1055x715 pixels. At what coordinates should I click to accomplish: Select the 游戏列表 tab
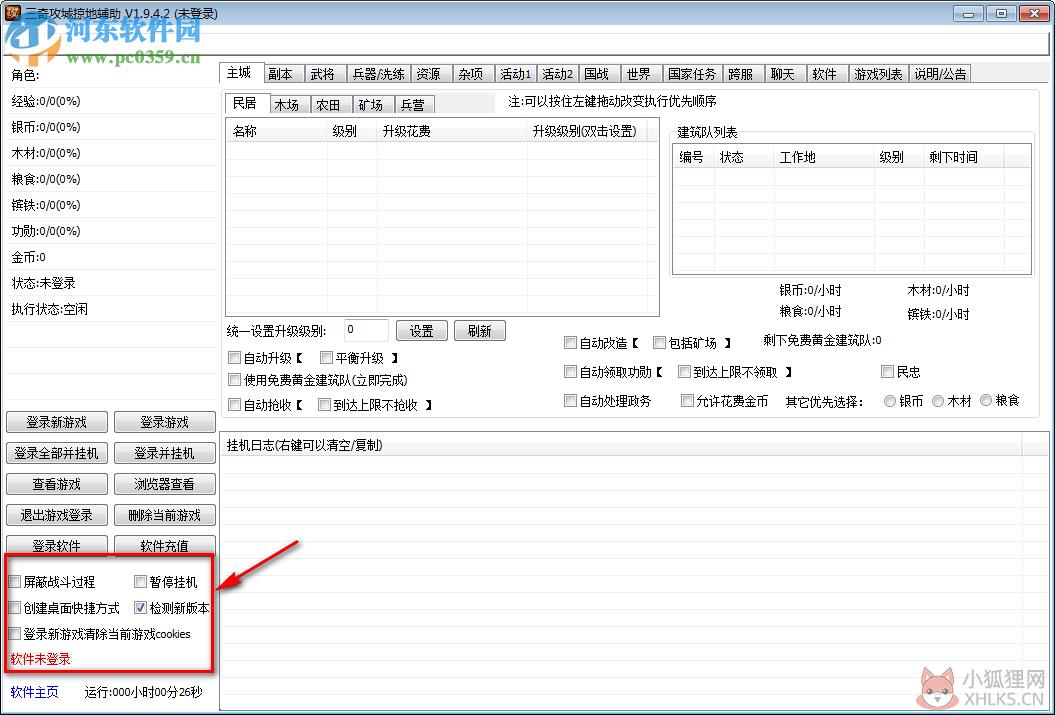coord(879,74)
